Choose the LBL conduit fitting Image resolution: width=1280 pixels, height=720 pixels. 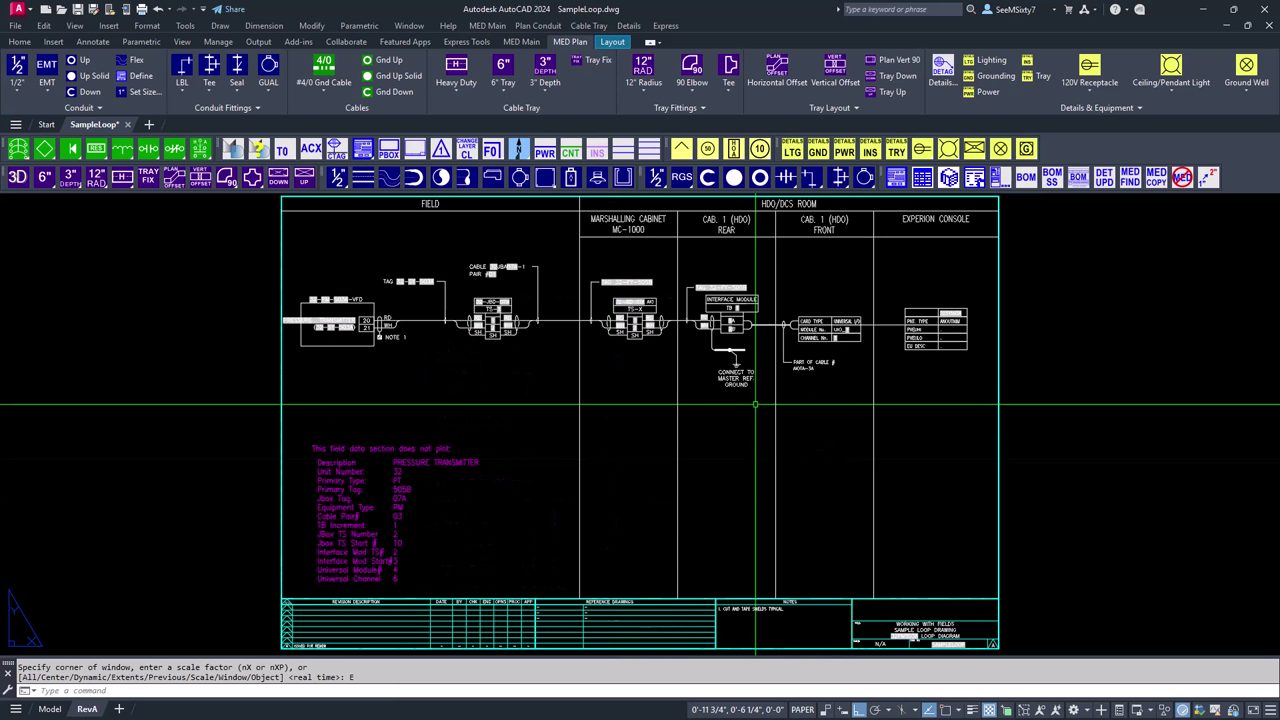click(182, 65)
